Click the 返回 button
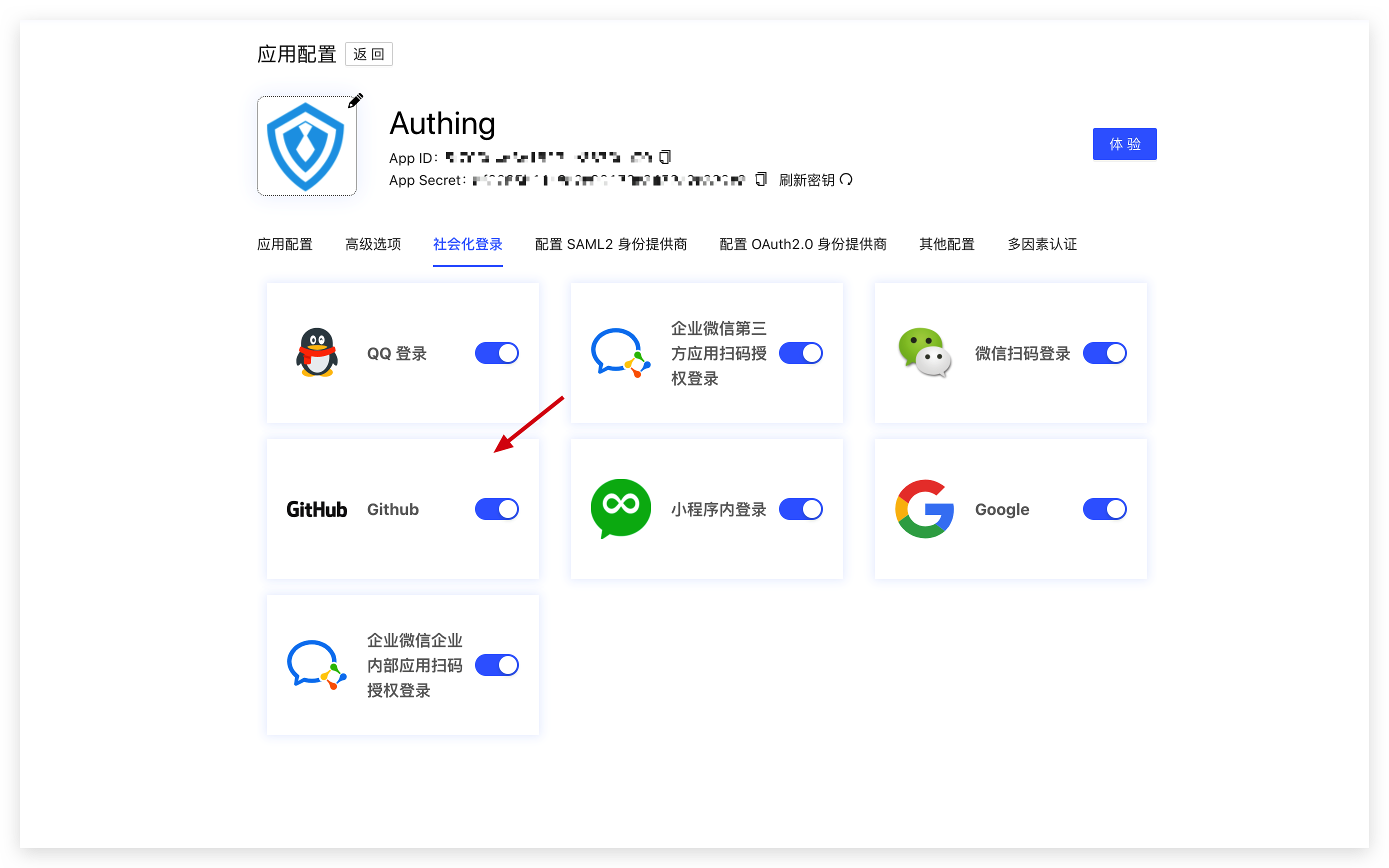The image size is (1389, 868). click(x=368, y=54)
